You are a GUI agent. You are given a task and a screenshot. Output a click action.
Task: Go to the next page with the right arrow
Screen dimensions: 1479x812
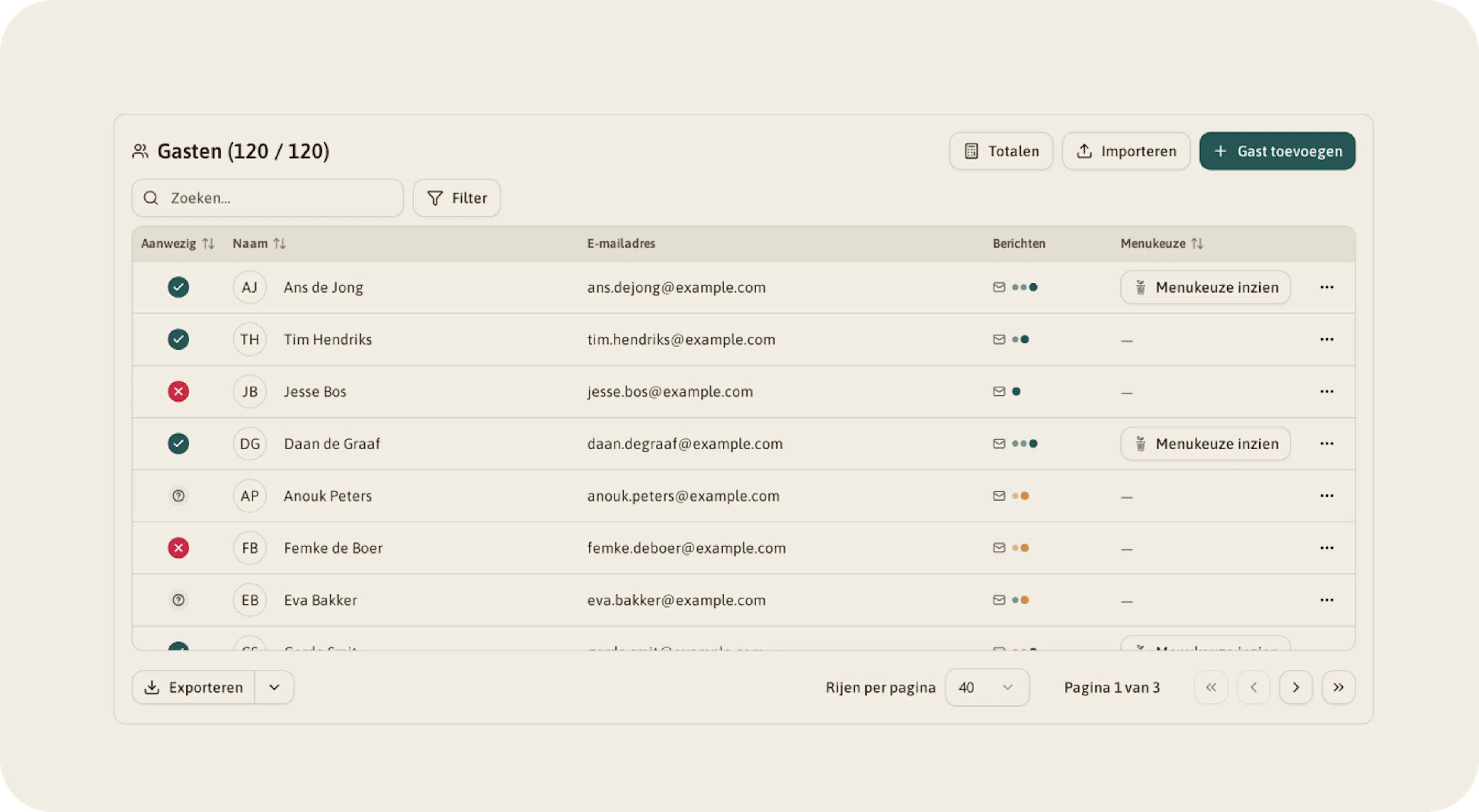click(1296, 687)
